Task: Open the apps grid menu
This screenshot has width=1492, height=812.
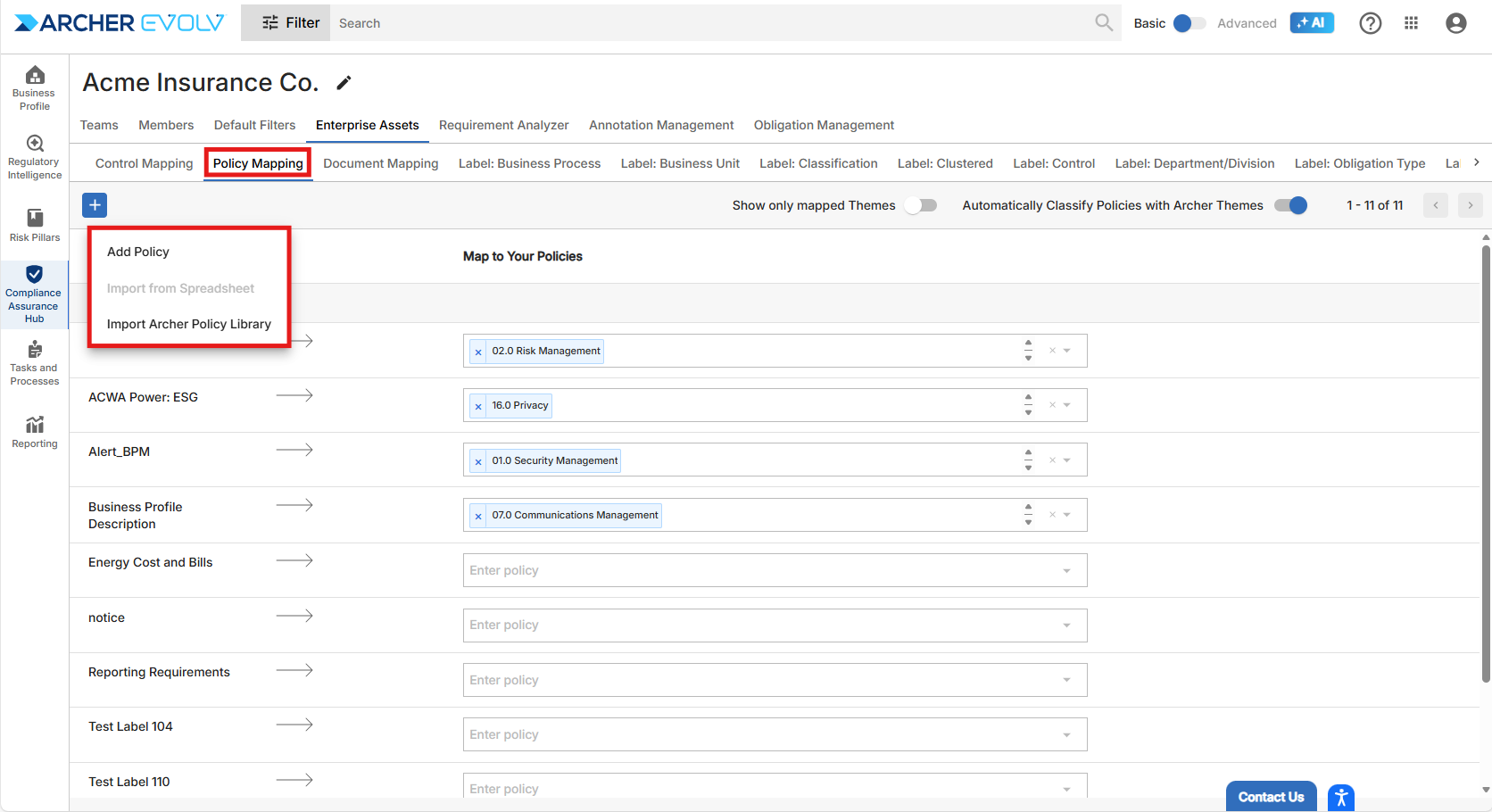Action: [x=1411, y=23]
